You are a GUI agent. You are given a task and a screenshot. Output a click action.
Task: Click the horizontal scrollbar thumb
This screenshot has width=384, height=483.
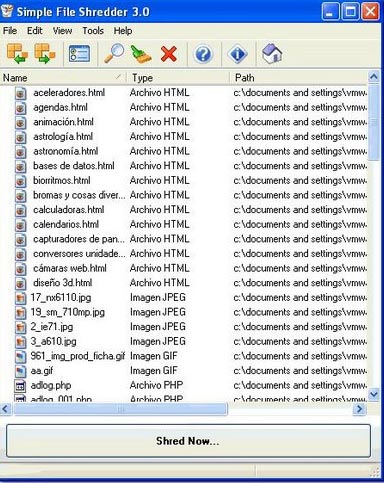coord(121,409)
